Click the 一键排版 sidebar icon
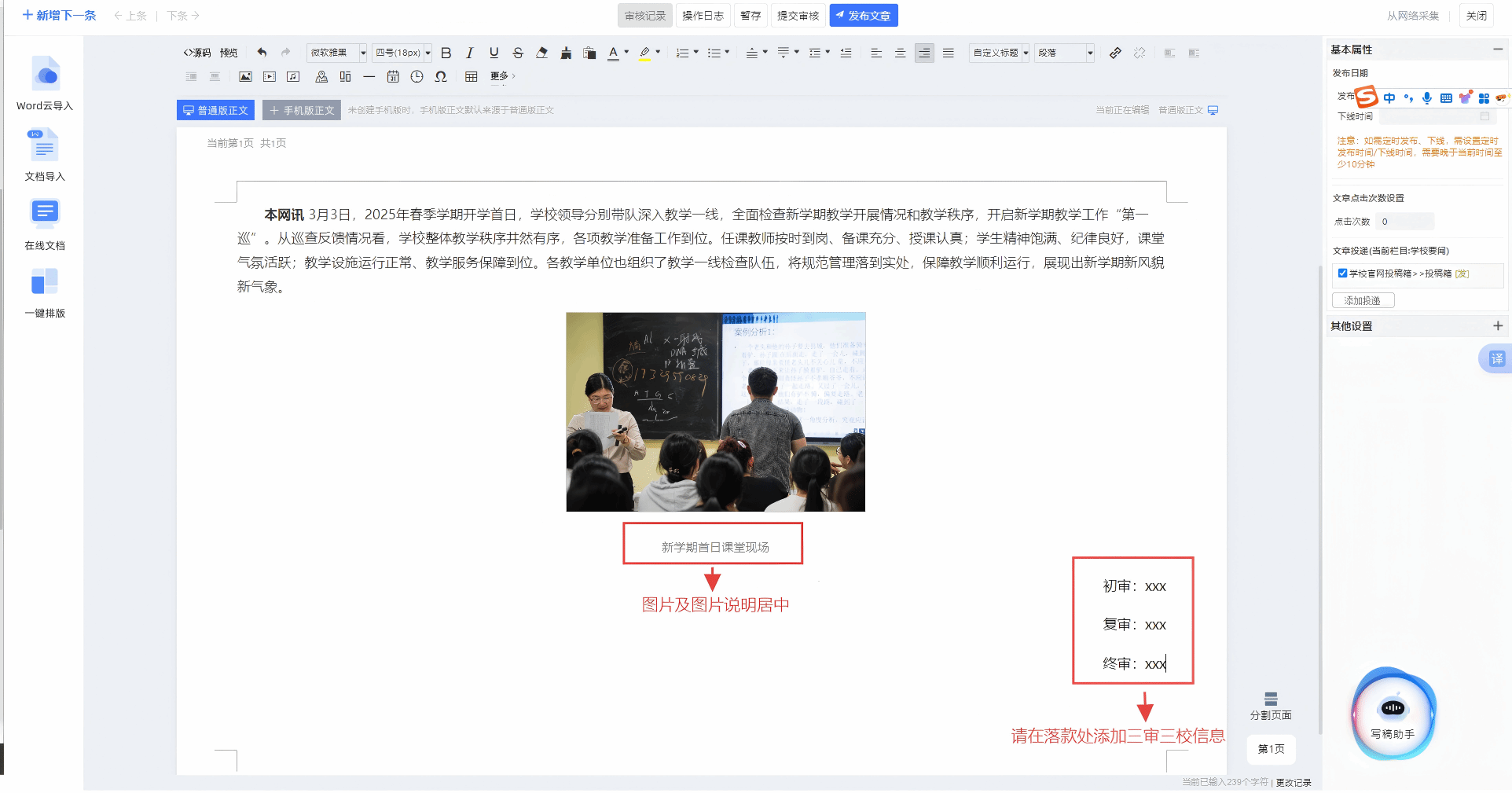The width and height of the screenshot is (1512, 793). click(45, 292)
